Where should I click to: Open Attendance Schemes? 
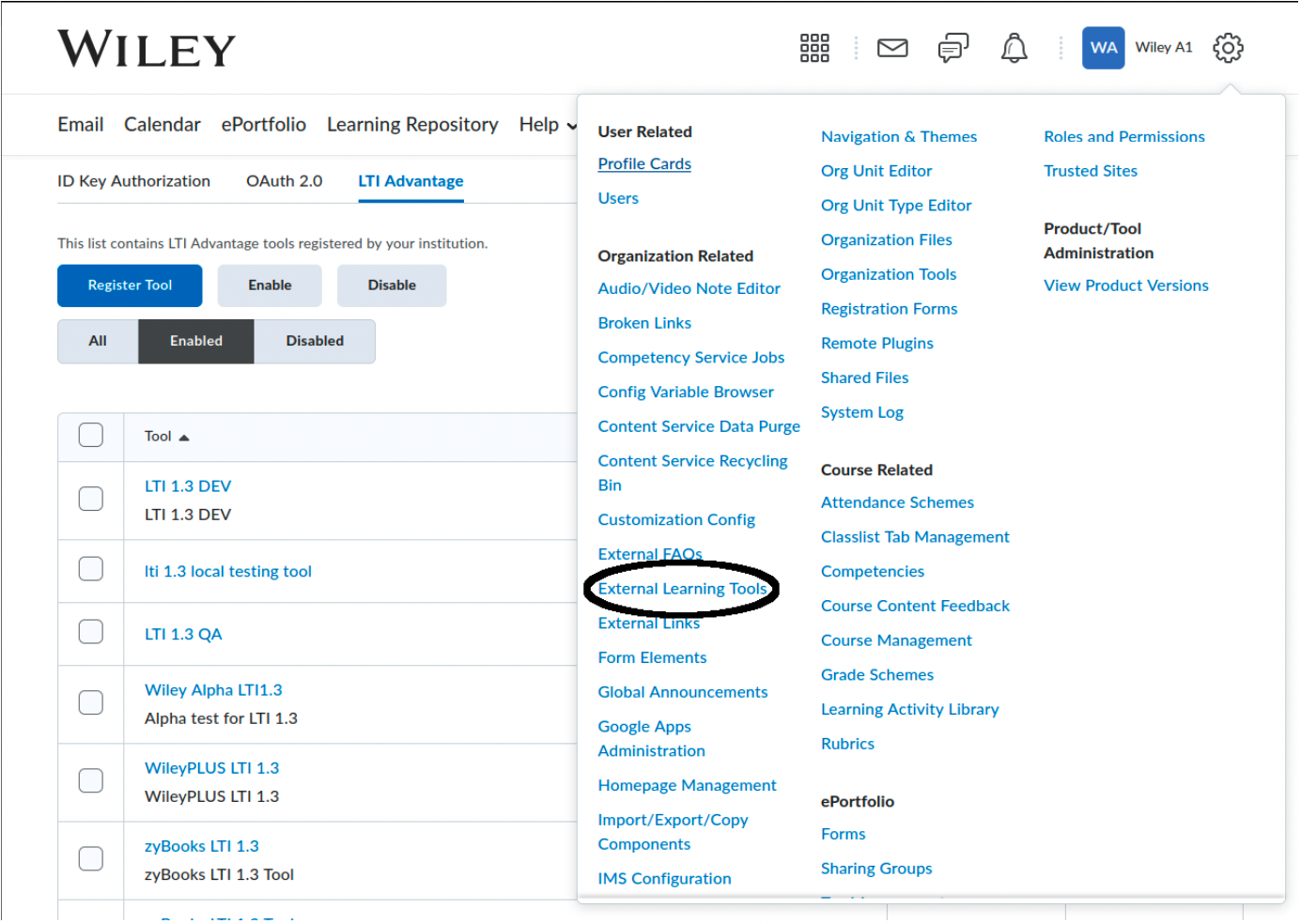[x=897, y=503]
